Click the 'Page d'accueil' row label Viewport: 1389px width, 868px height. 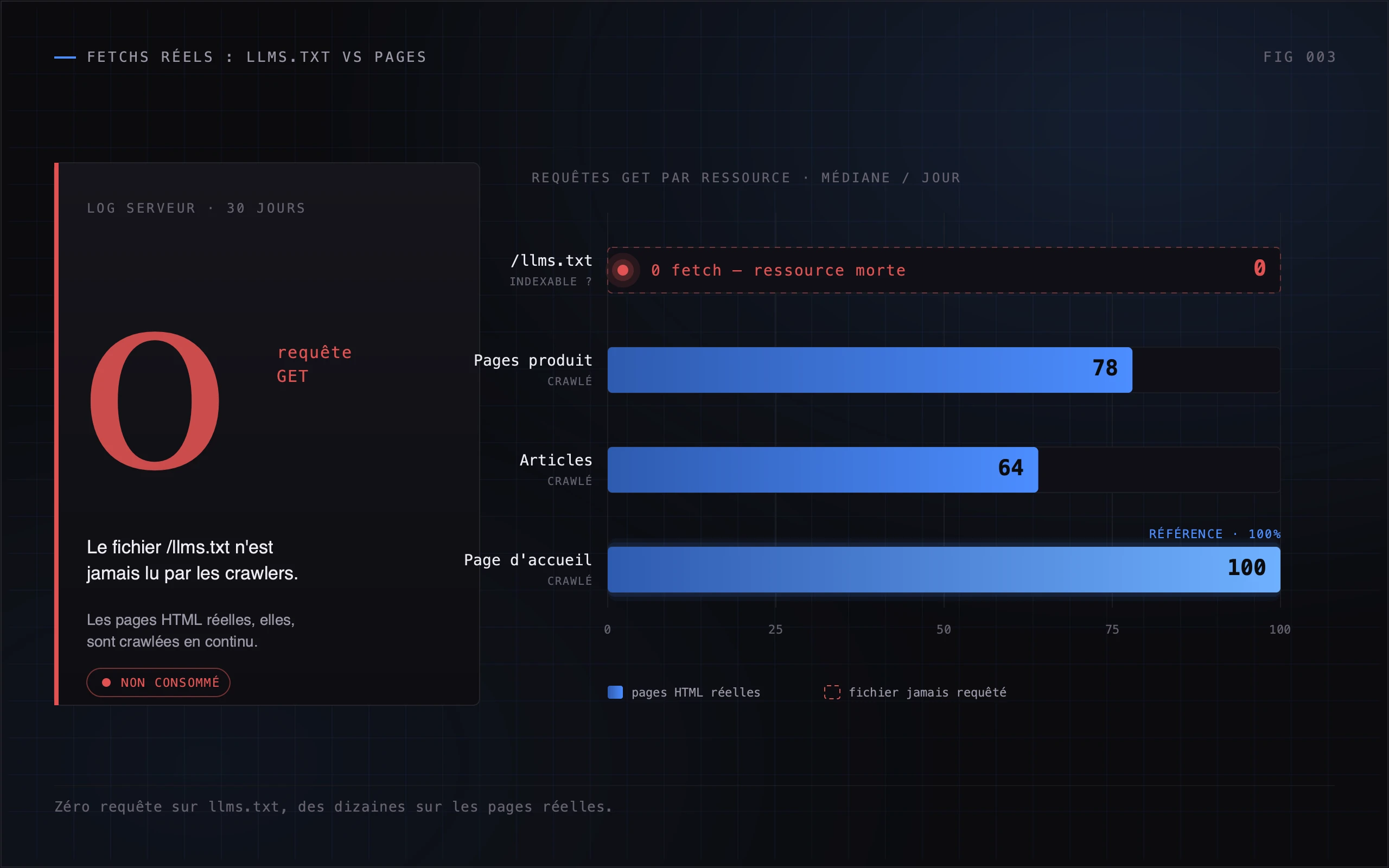click(527, 560)
